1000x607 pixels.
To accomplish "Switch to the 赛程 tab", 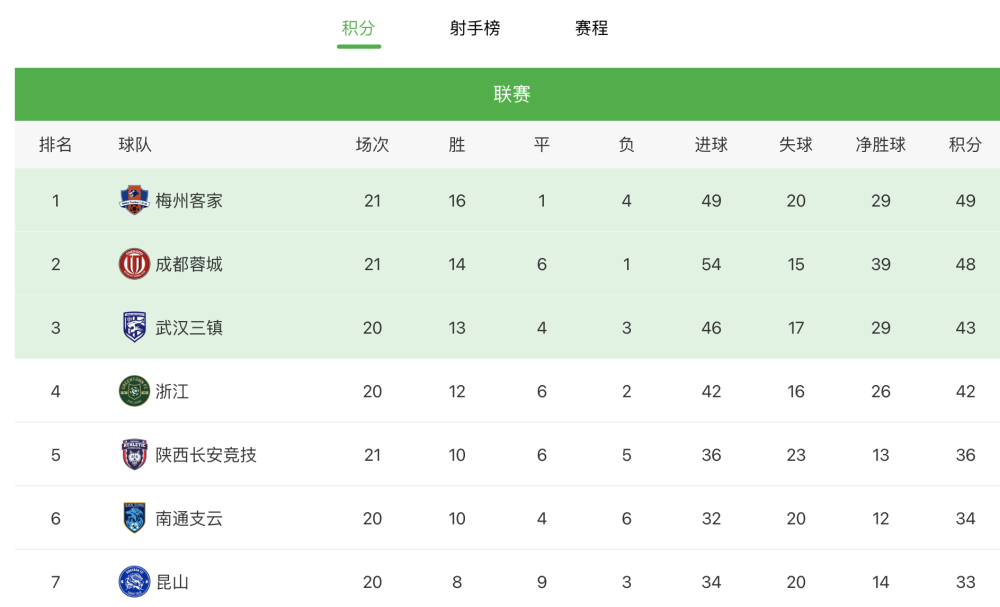I will [x=591, y=28].
